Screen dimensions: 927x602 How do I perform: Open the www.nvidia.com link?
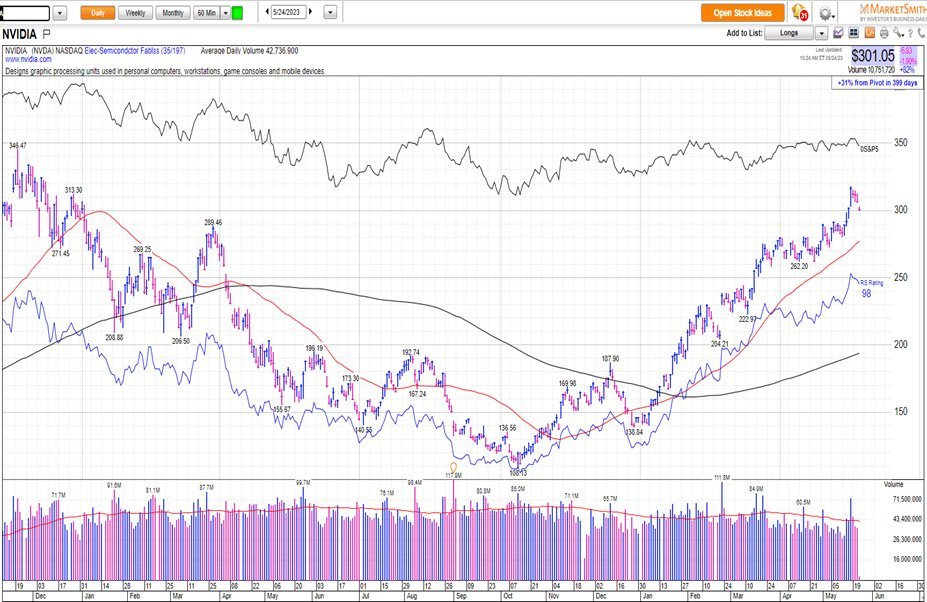coord(28,60)
